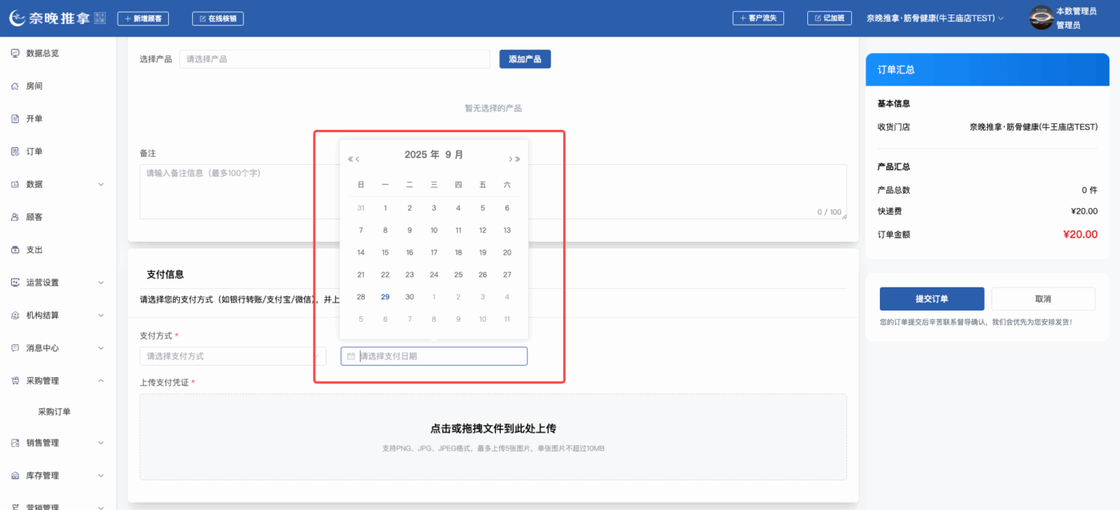1120x510 pixels.
Task: Click the 备注 remarks text area
Action: click(493, 191)
